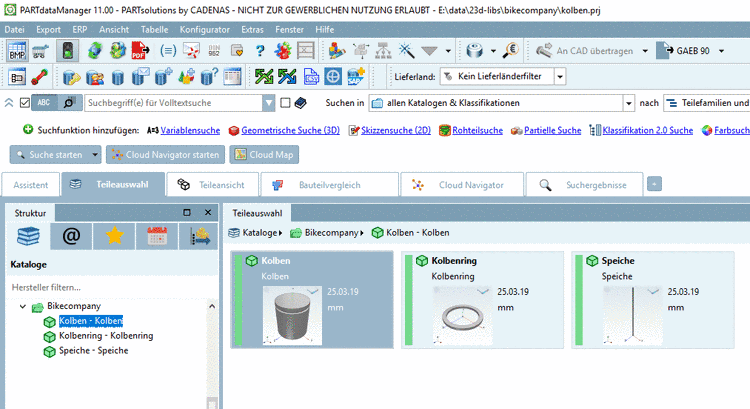
Task: Switch to the Assistent tab
Action: pyautogui.click(x=31, y=185)
